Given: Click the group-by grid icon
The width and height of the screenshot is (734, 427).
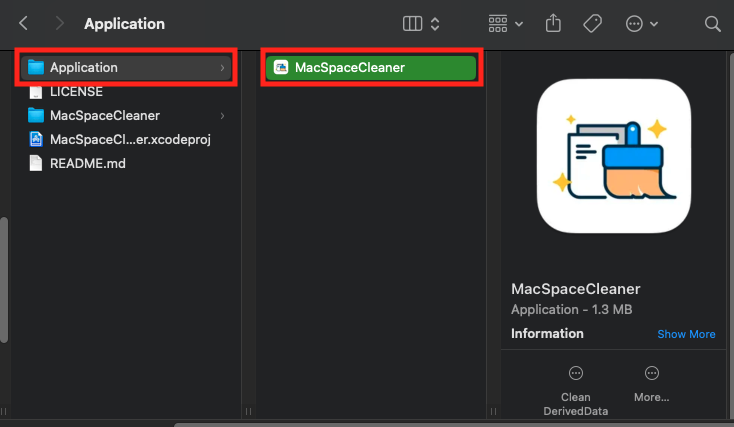Looking at the screenshot, I should click(x=498, y=23).
